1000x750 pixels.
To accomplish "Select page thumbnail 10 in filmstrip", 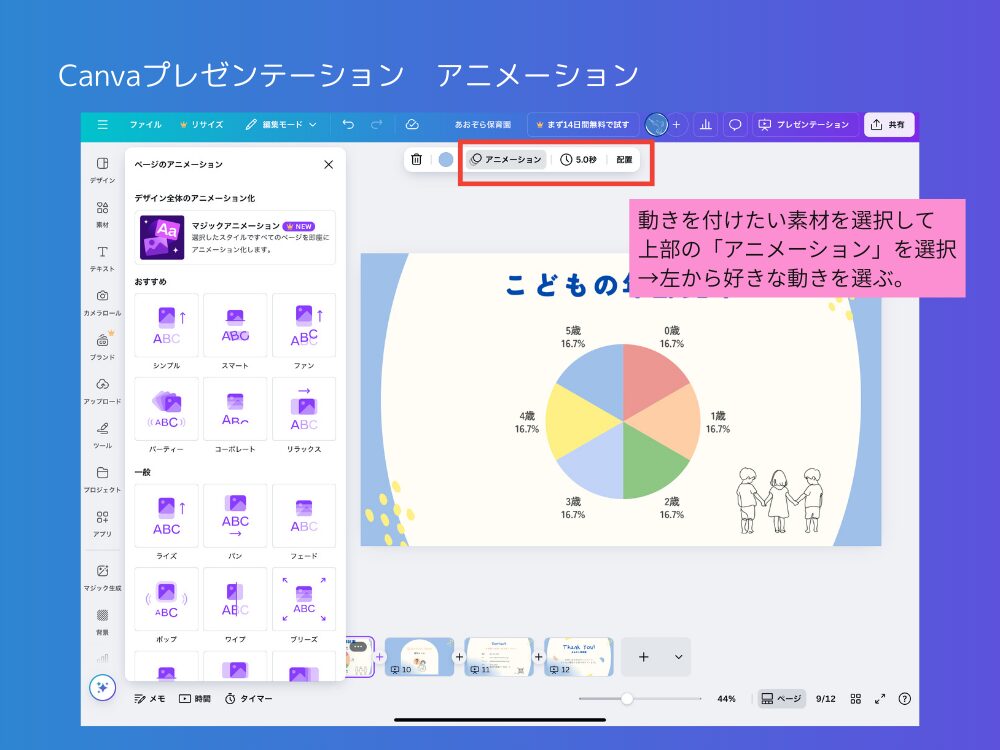I will 419,657.
